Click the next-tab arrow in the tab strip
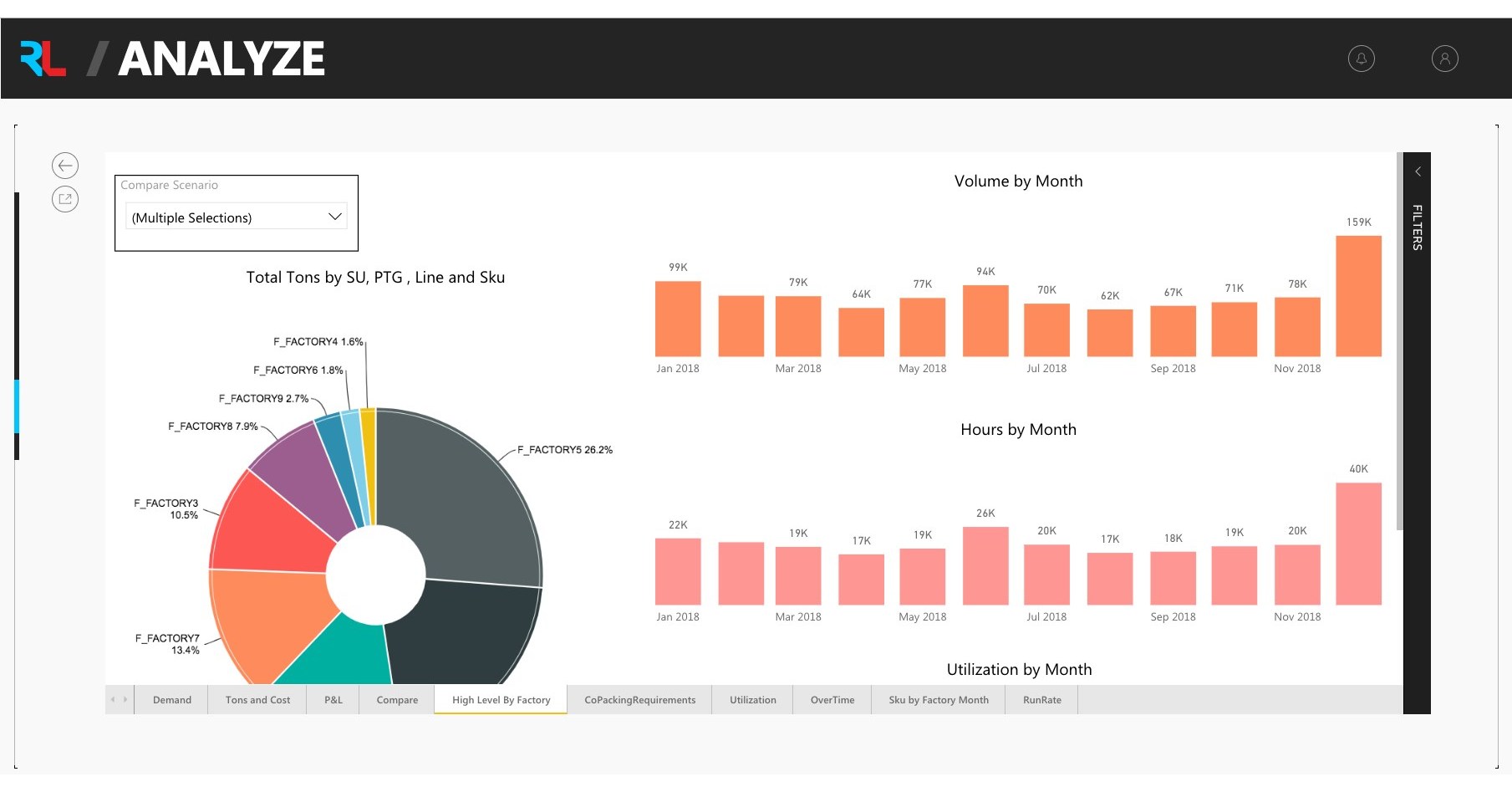 click(125, 699)
